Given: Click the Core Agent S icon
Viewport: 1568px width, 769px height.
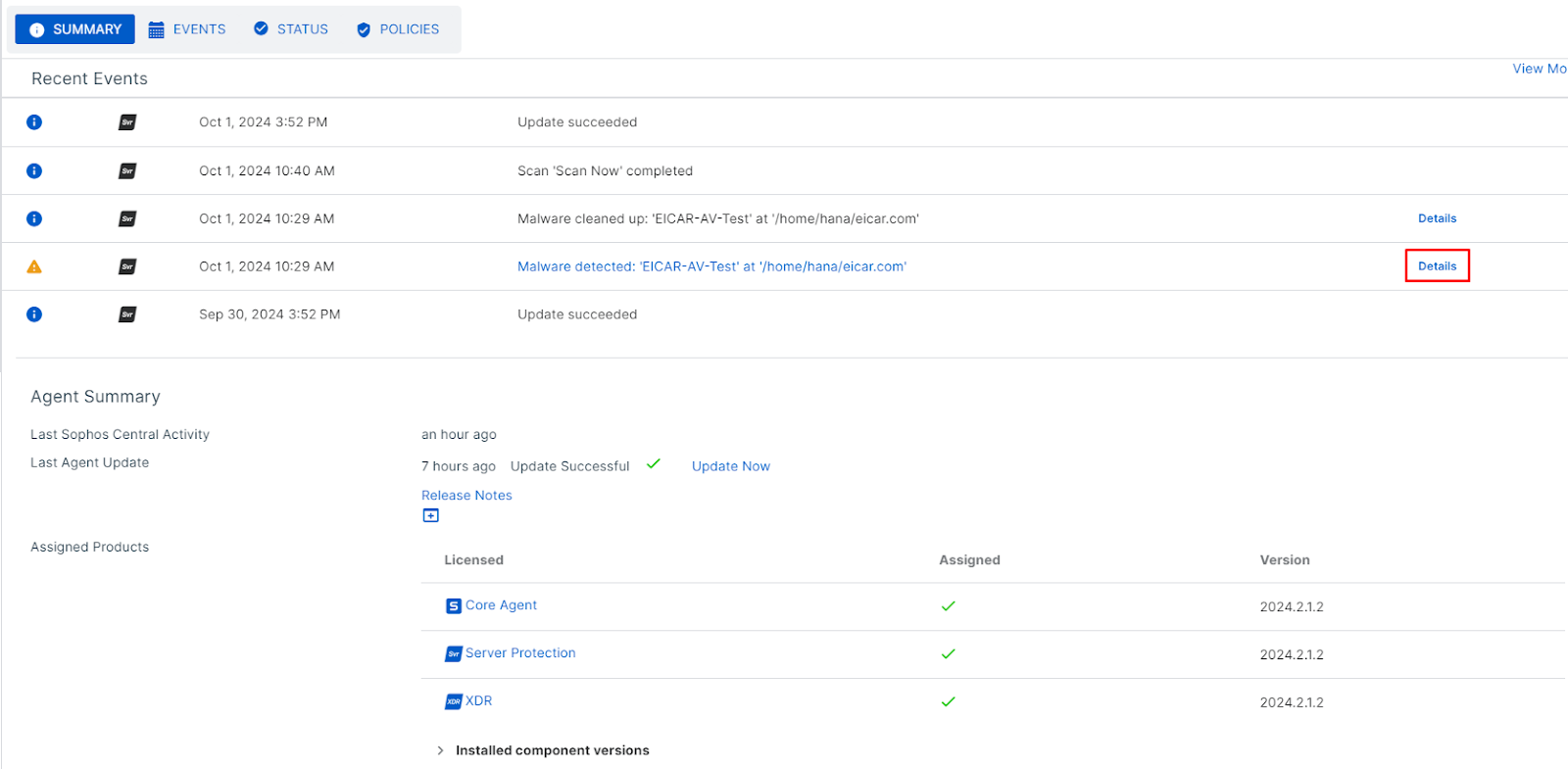Looking at the screenshot, I should pos(454,606).
